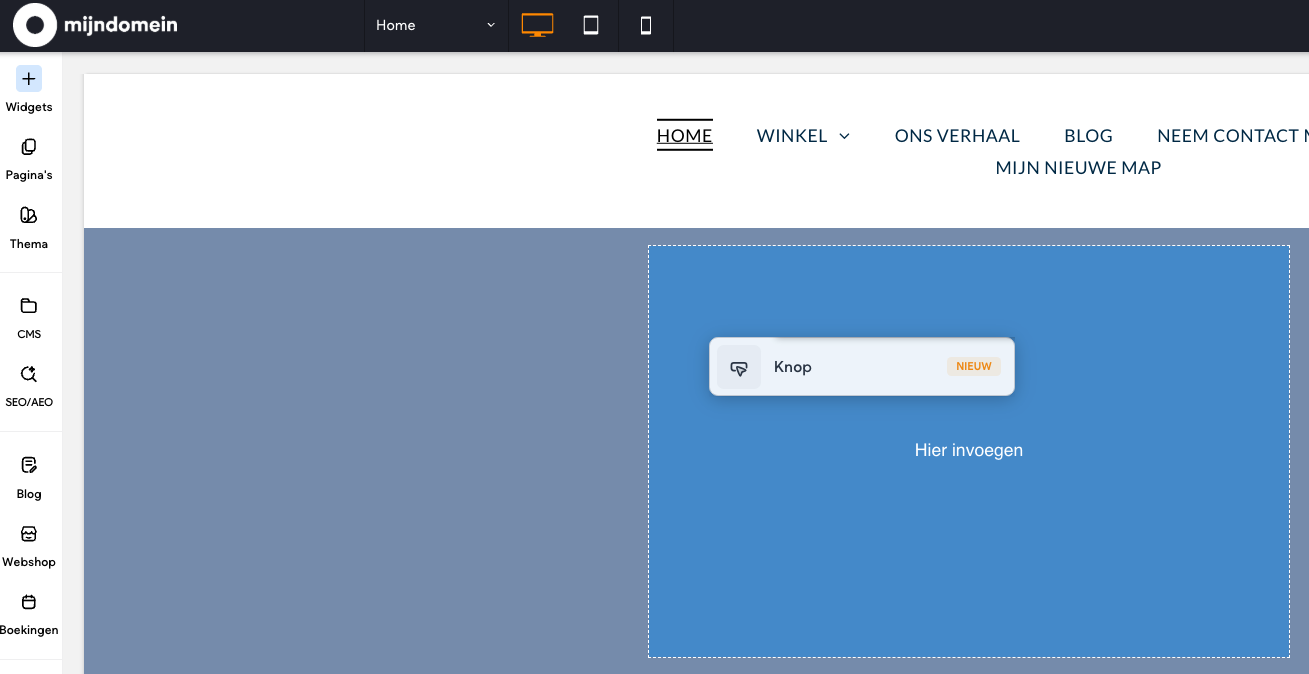Open the Blog manager icon
The height and width of the screenshot is (674, 1309).
pyautogui.click(x=29, y=465)
